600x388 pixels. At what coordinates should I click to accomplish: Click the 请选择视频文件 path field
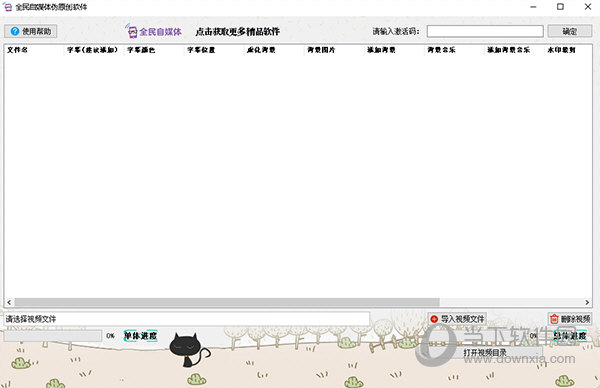pyautogui.click(x=187, y=319)
